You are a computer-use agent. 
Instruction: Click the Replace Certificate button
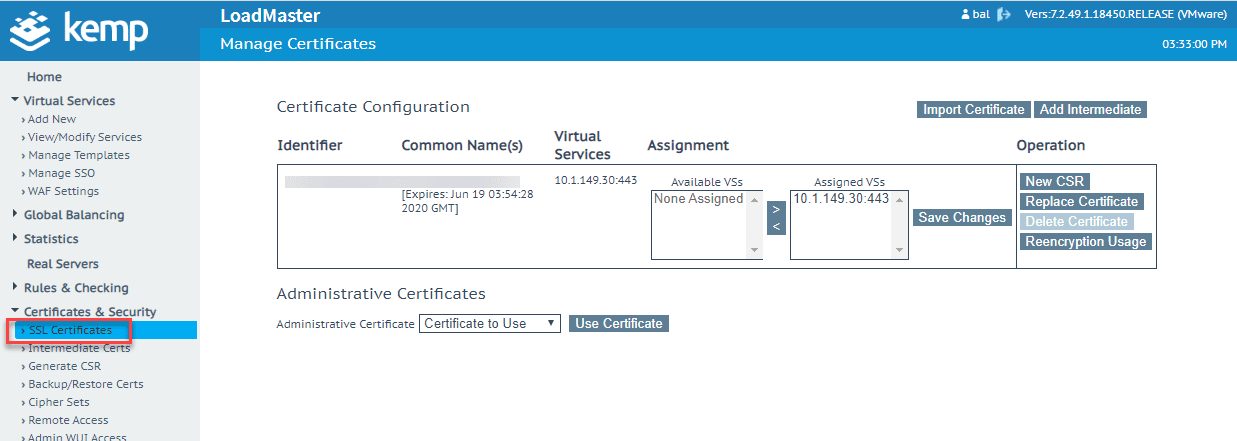[1082, 202]
